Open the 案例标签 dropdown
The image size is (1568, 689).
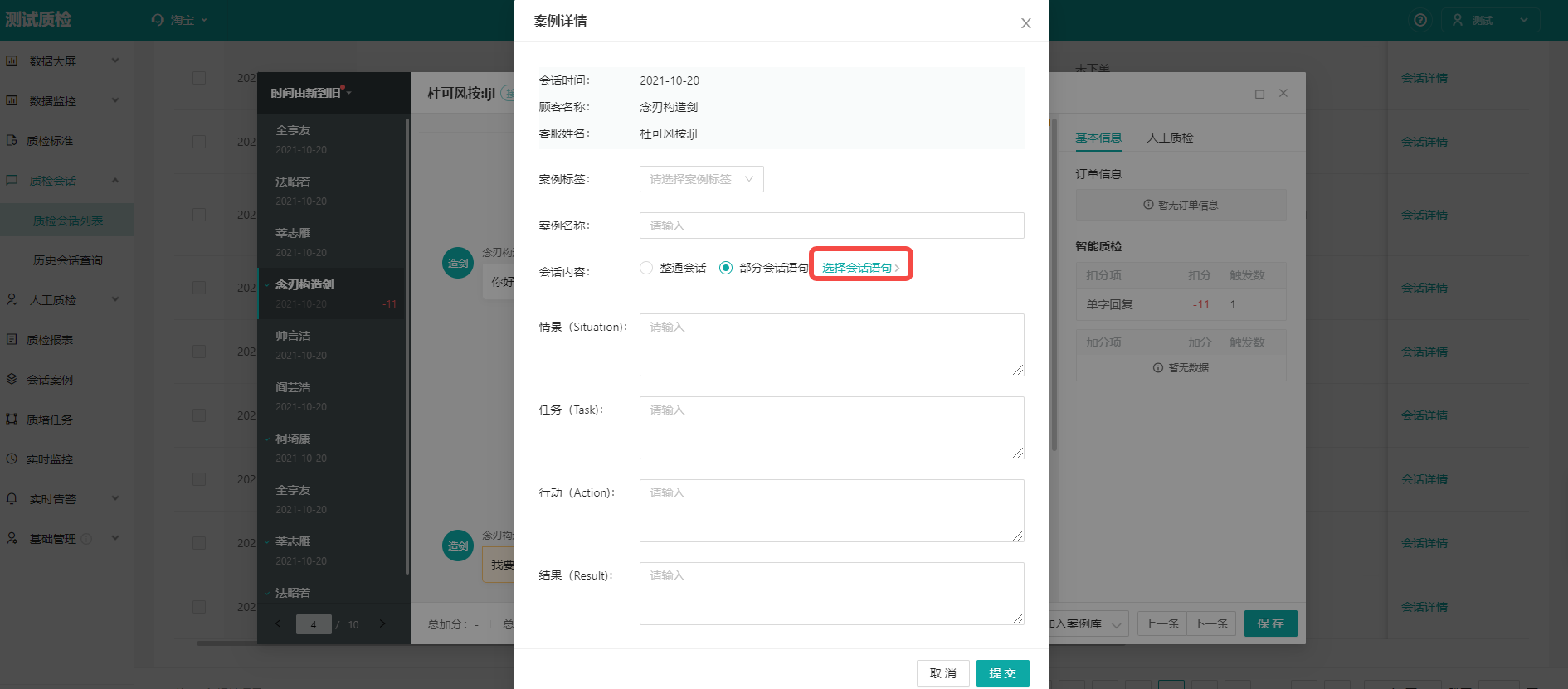(x=701, y=179)
